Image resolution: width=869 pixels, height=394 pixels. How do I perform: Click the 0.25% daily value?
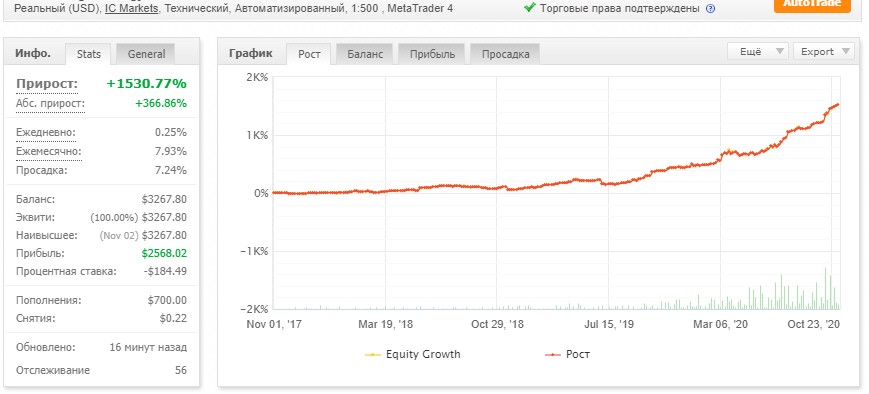[x=171, y=132]
